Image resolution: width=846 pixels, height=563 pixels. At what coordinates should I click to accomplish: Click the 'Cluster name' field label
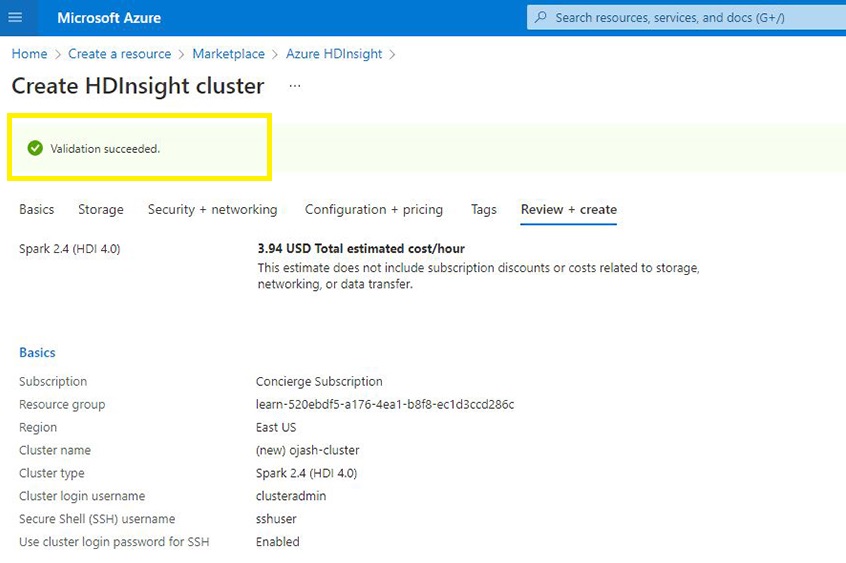pyautogui.click(x=55, y=450)
